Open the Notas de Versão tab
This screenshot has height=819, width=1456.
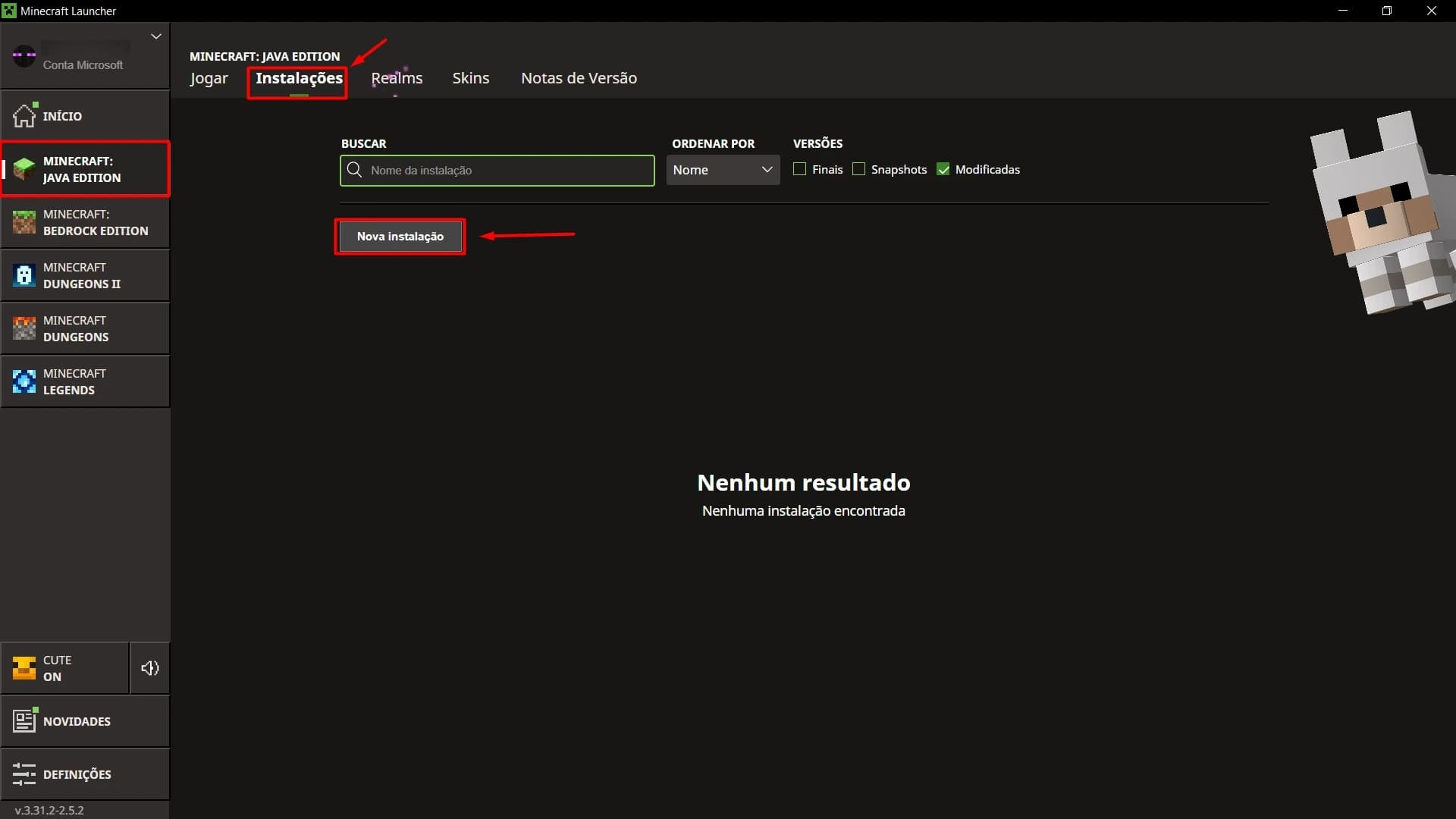(579, 77)
